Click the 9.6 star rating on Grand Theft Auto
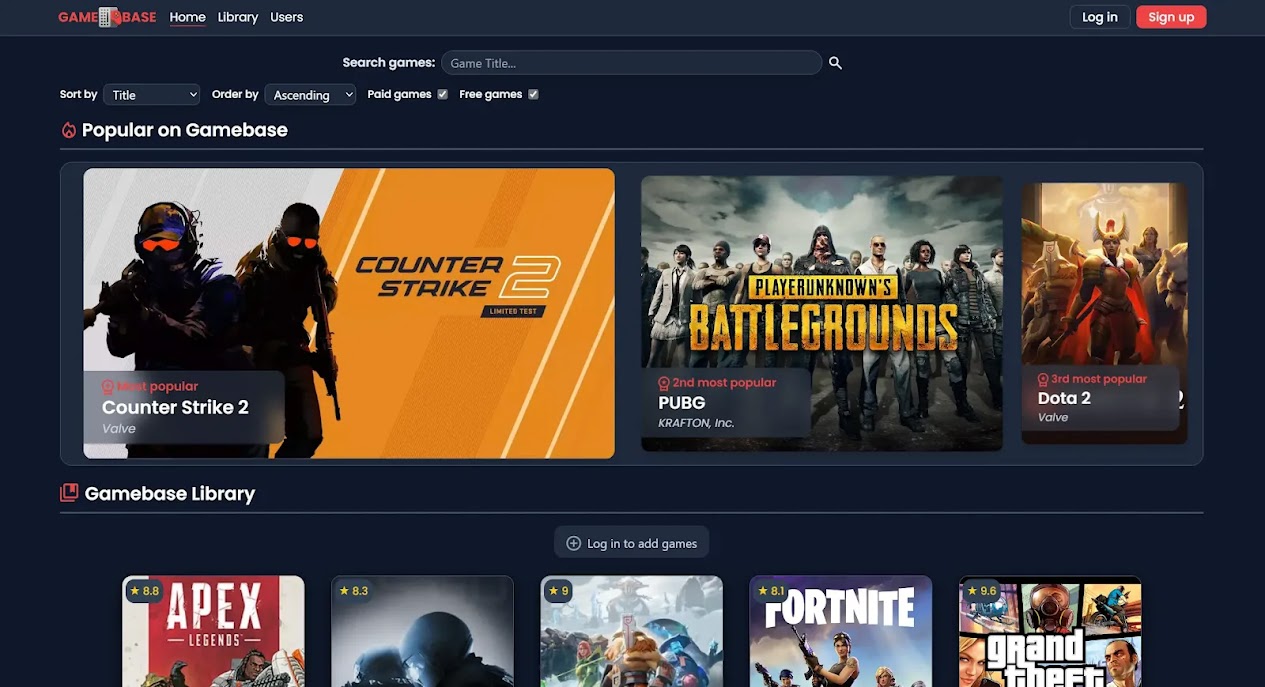The width and height of the screenshot is (1265, 687). point(981,591)
